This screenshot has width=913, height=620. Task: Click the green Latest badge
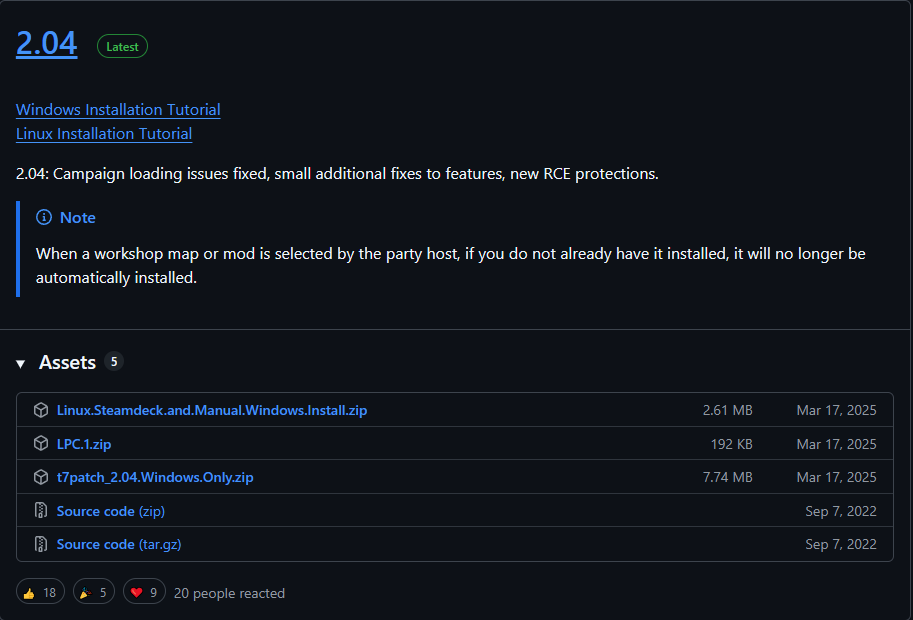[x=122, y=46]
